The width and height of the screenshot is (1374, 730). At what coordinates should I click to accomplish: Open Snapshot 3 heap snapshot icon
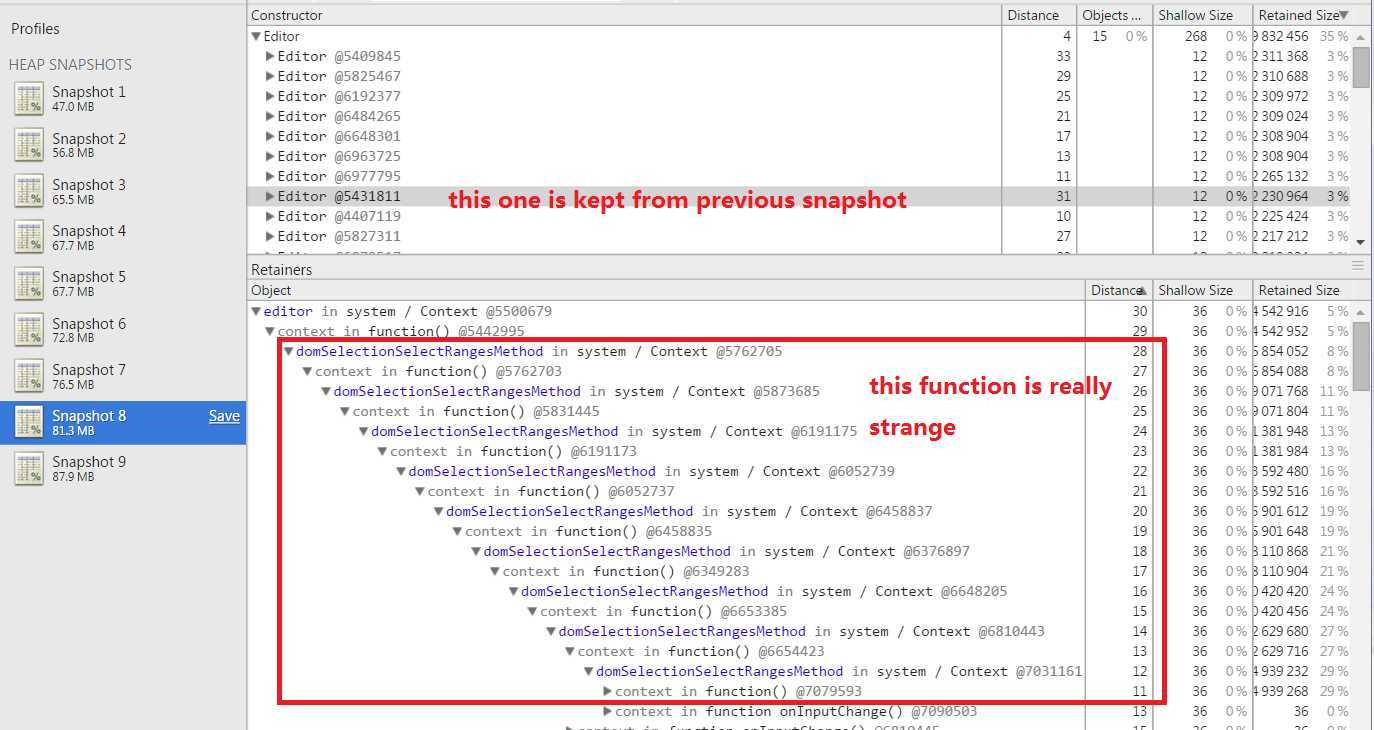[x=29, y=191]
